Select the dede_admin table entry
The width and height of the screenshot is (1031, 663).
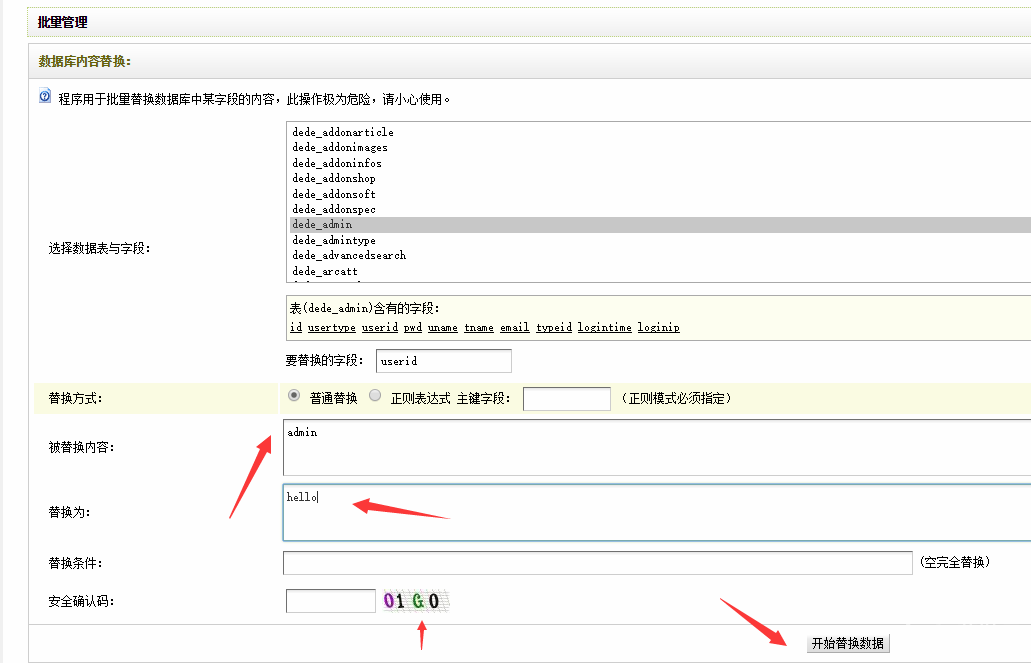322,225
